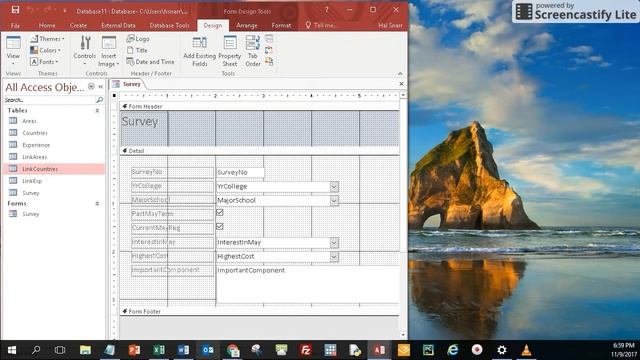Click the Windows Start button
This screenshot has height=360, width=640.
(x=12, y=350)
